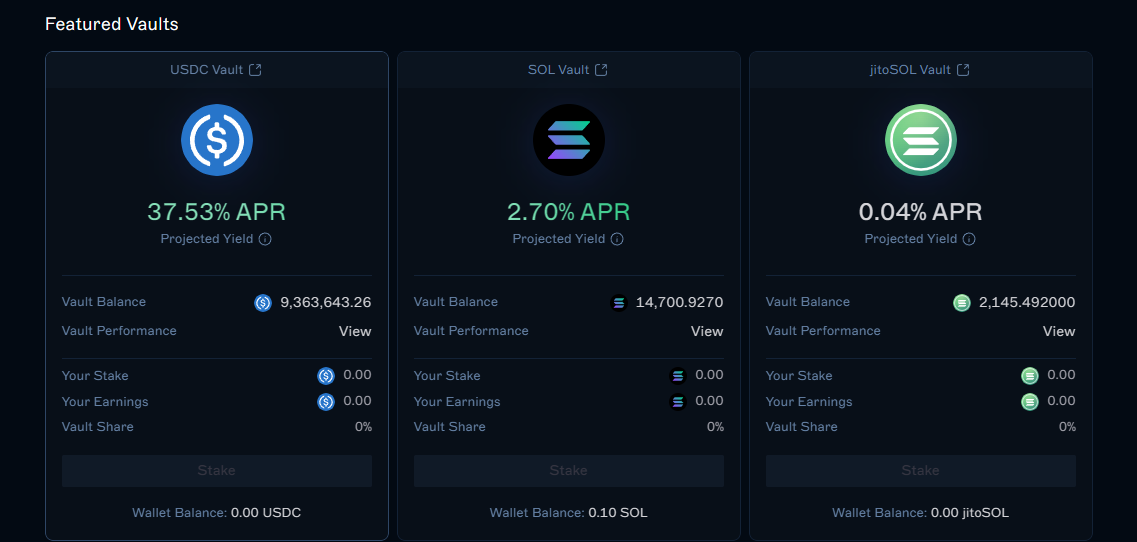Image resolution: width=1137 pixels, height=542 pixels.
Task: Click the jitoSOL Projected Yield info icon
Action: pos(969,239)
